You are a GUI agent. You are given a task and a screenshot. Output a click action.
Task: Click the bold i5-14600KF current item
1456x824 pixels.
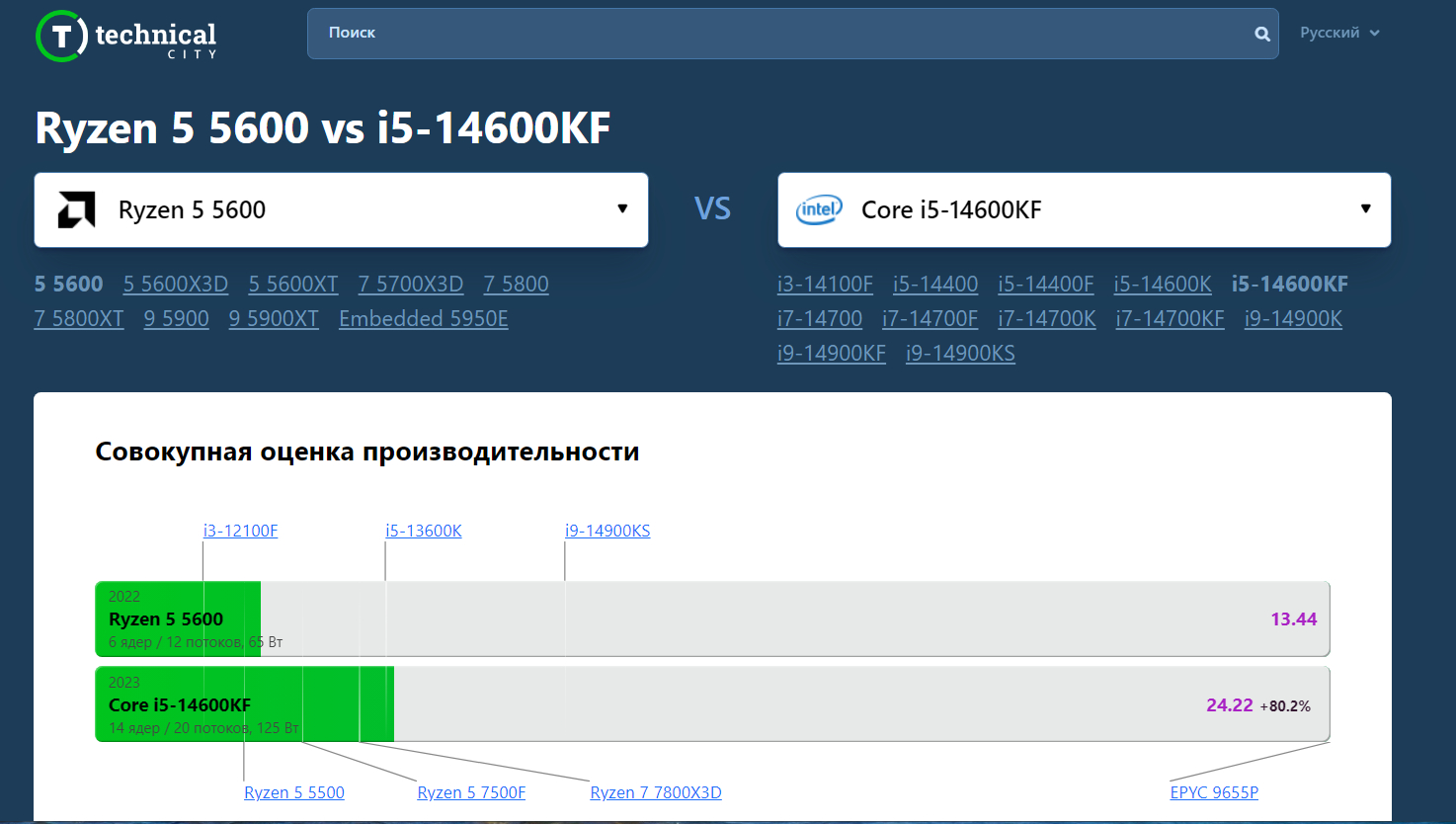pyautogui.click(x=1290, y=285)
